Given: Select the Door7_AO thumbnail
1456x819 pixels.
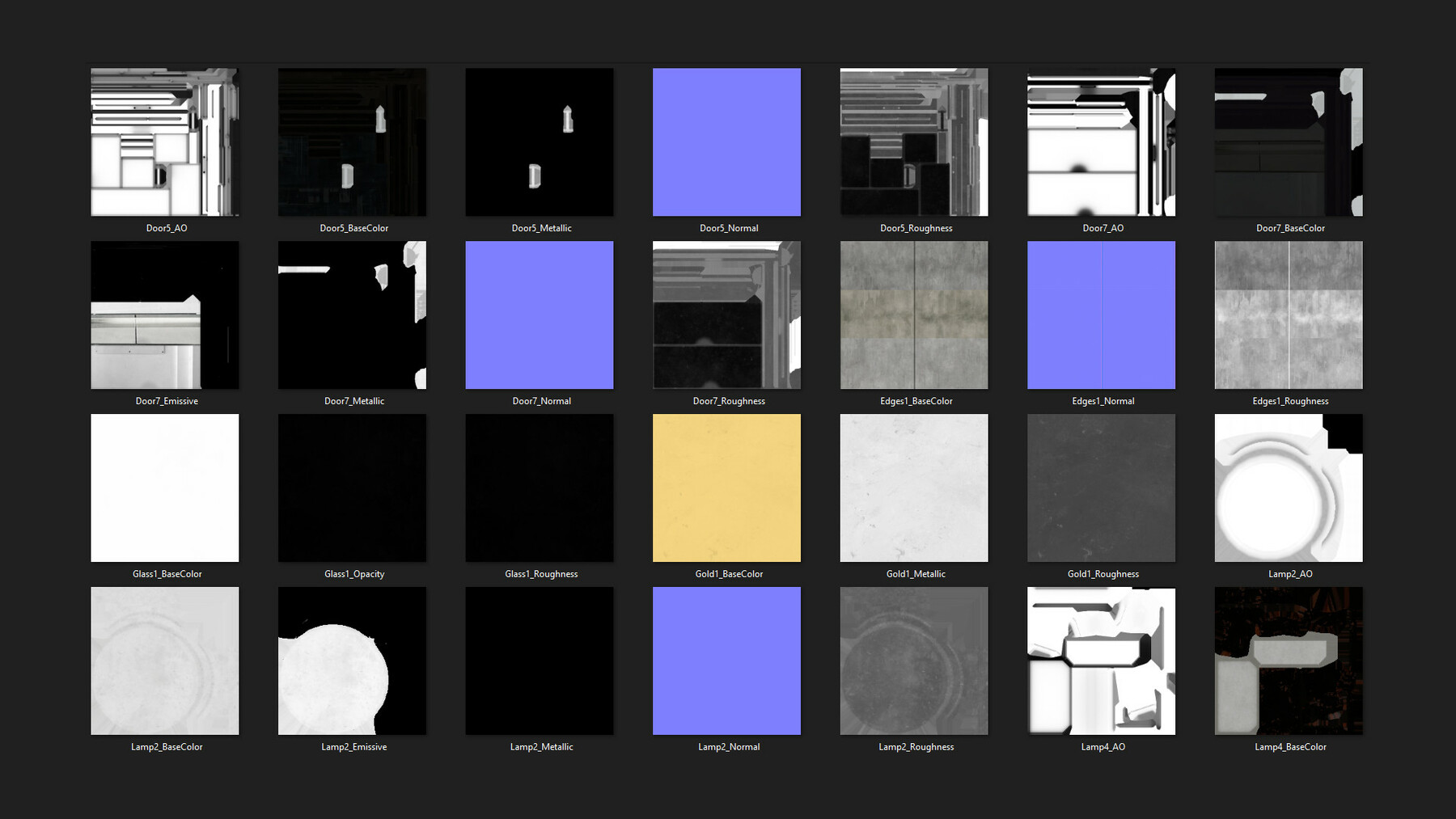Looking at the screenshot, I should point(1101,141).
